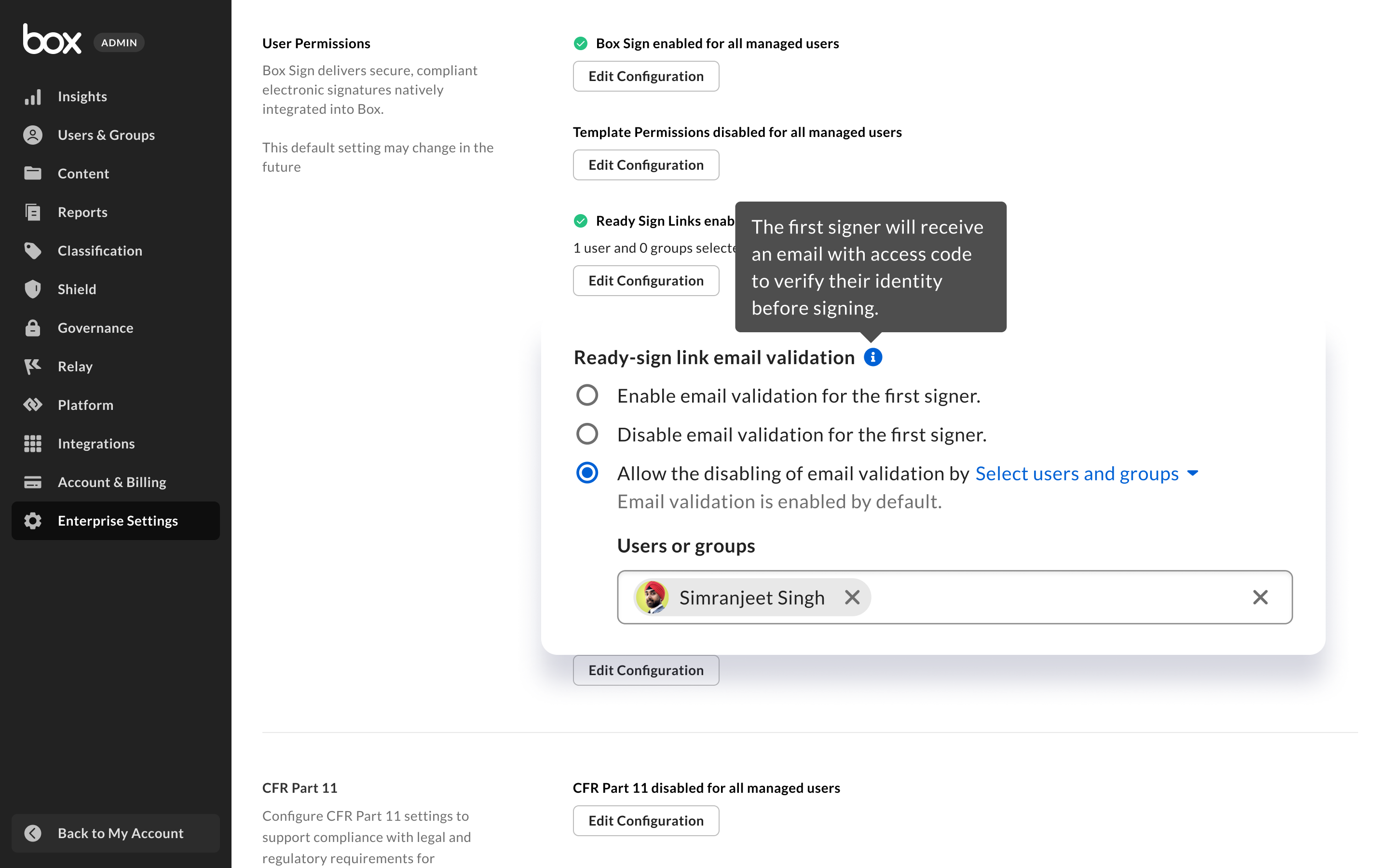
Task: Click 'Template Permissions disabled for all managed users' text
Action: tap(737, 132)
